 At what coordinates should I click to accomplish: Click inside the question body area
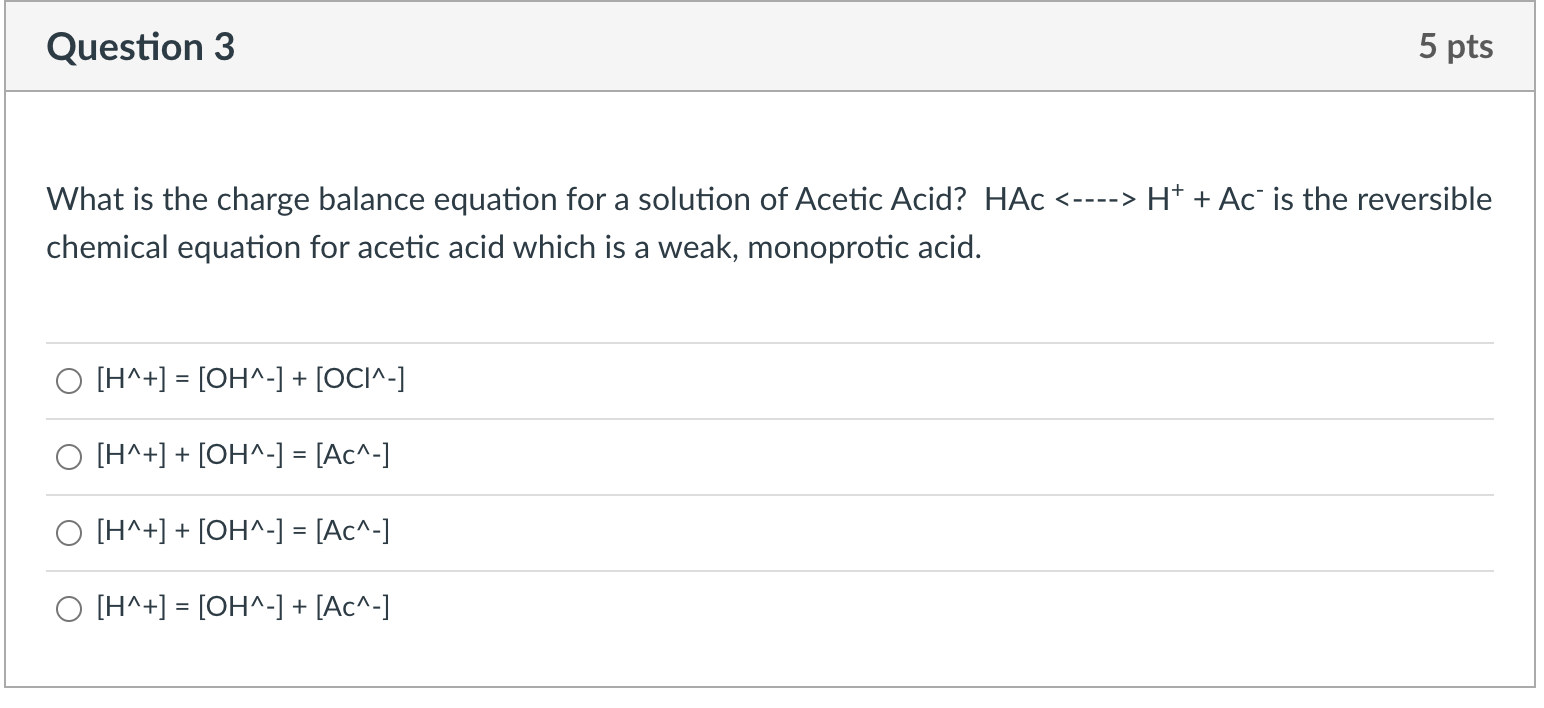coord(770,300)
